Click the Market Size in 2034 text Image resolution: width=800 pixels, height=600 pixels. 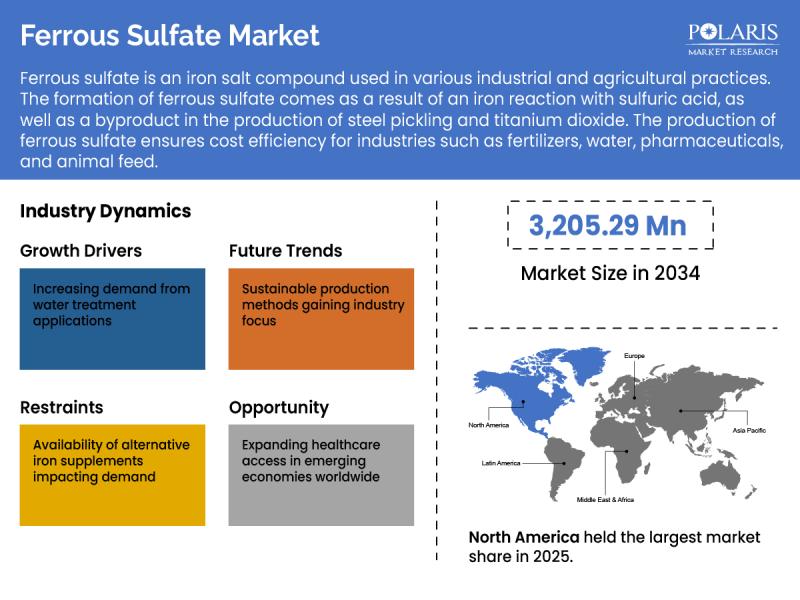click(610, 273)
